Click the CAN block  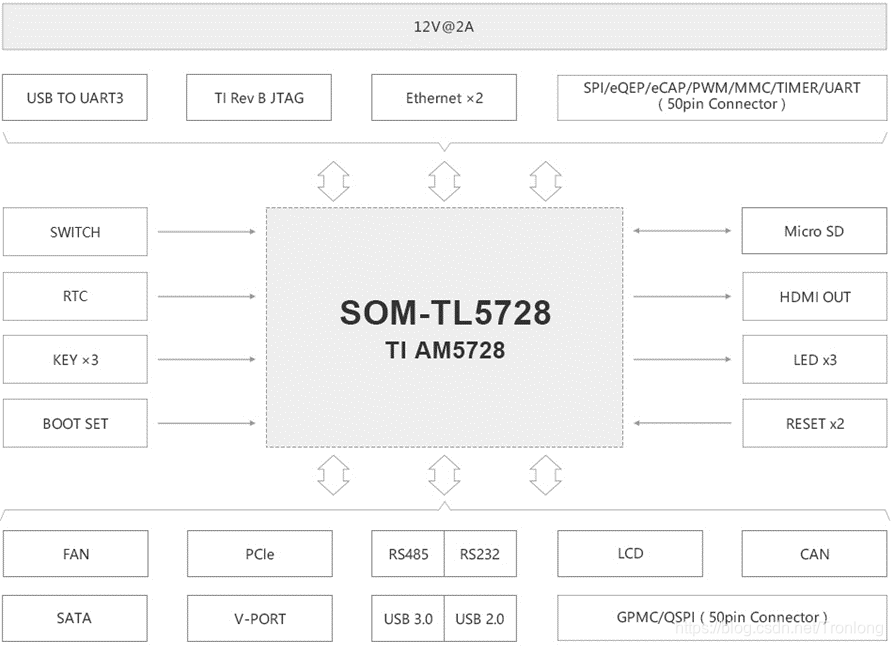click(x=814, y=554)
